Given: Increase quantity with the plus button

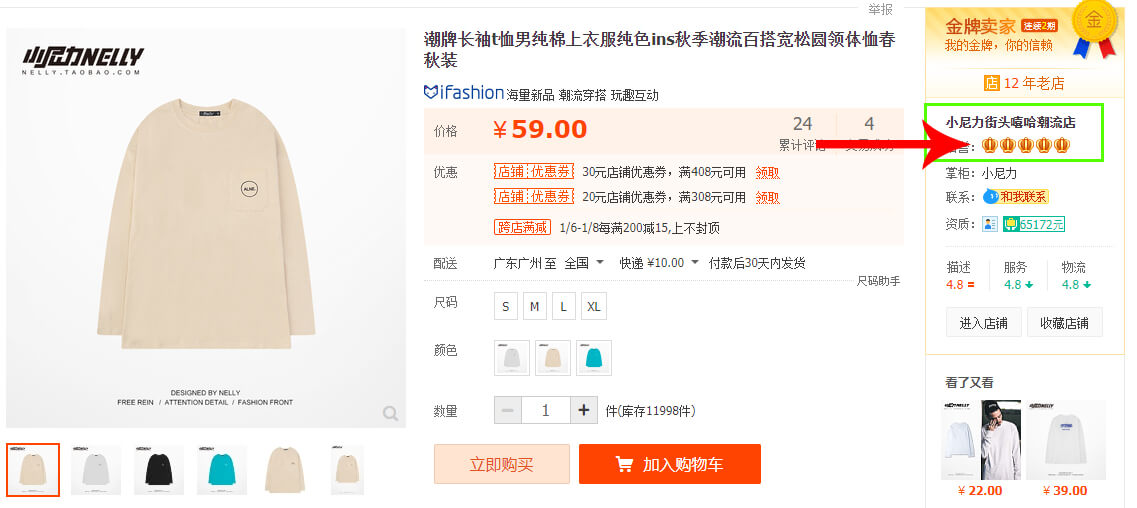Looking at the screenshot, I should pos(584,410).
